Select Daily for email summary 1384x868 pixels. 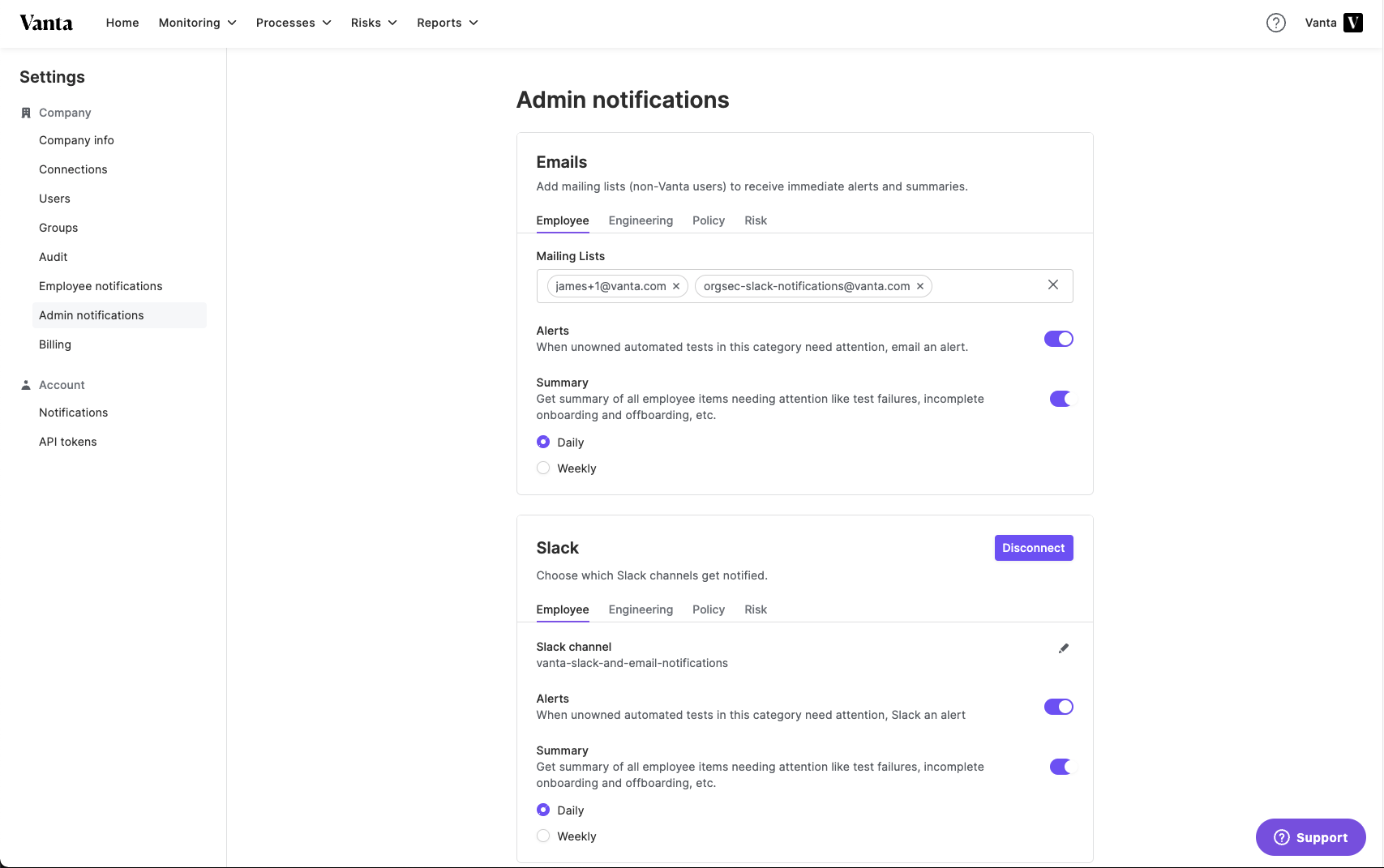543,442
